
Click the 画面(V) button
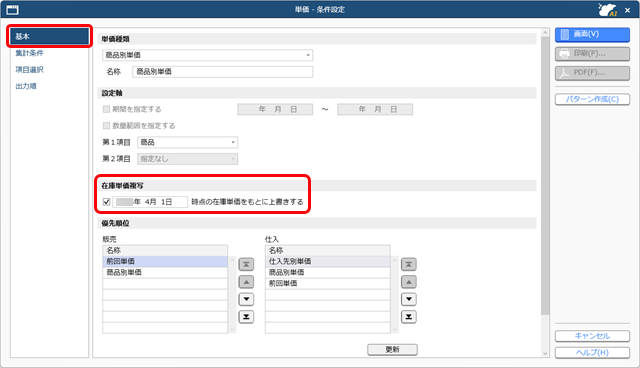[x=592, y=34]
